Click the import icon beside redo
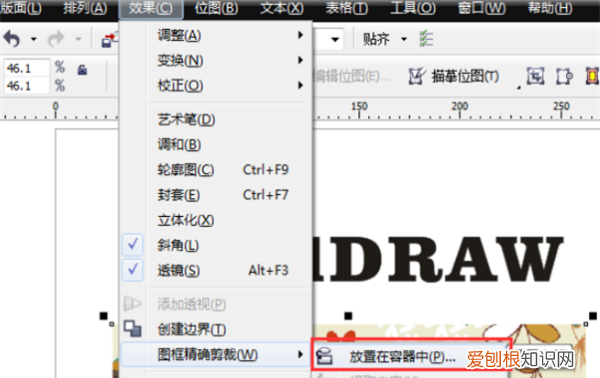The image size is (600, 378). (109, 40)
